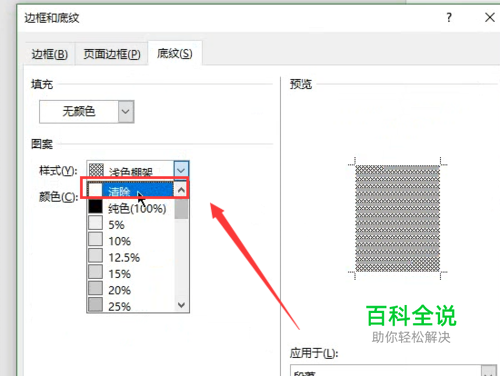
Task: Click the swatch beside 5%
Action: (x=95, y=223)
